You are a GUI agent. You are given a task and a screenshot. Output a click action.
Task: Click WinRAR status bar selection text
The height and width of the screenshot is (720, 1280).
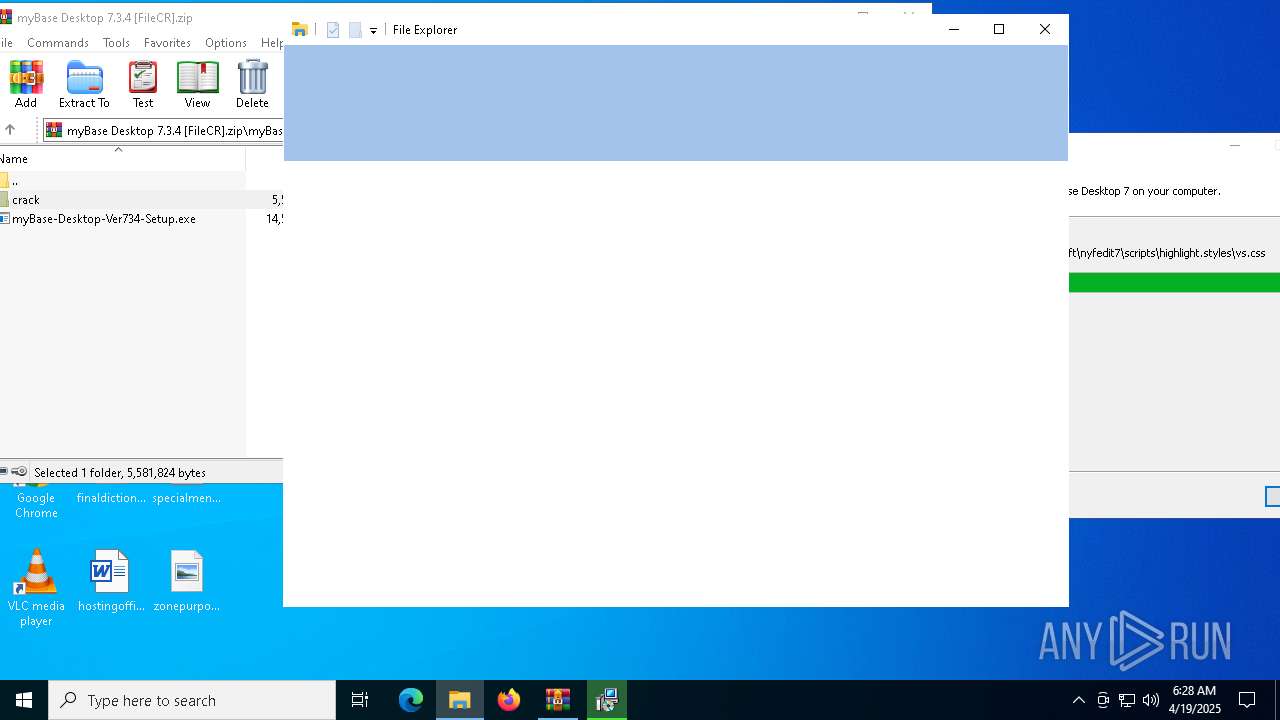click(x=120, y=473)
